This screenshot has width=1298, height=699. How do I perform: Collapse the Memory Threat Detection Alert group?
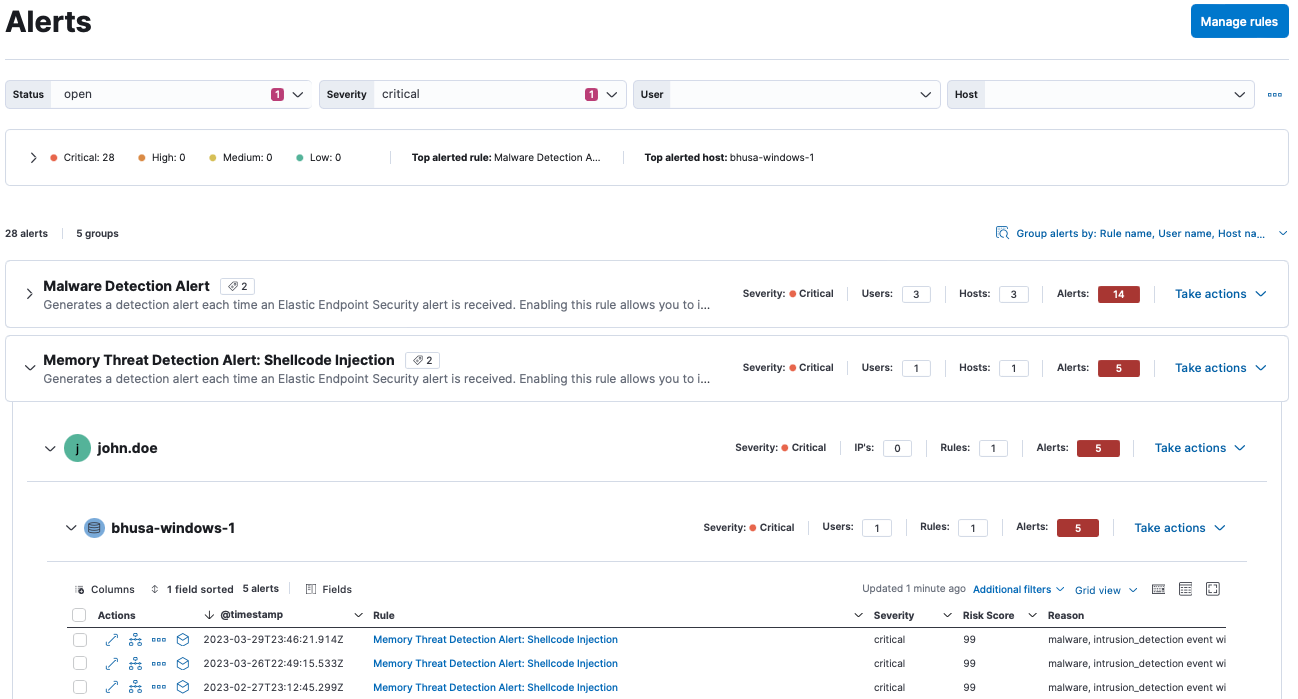pyautogui.click(x=30, y=367)
